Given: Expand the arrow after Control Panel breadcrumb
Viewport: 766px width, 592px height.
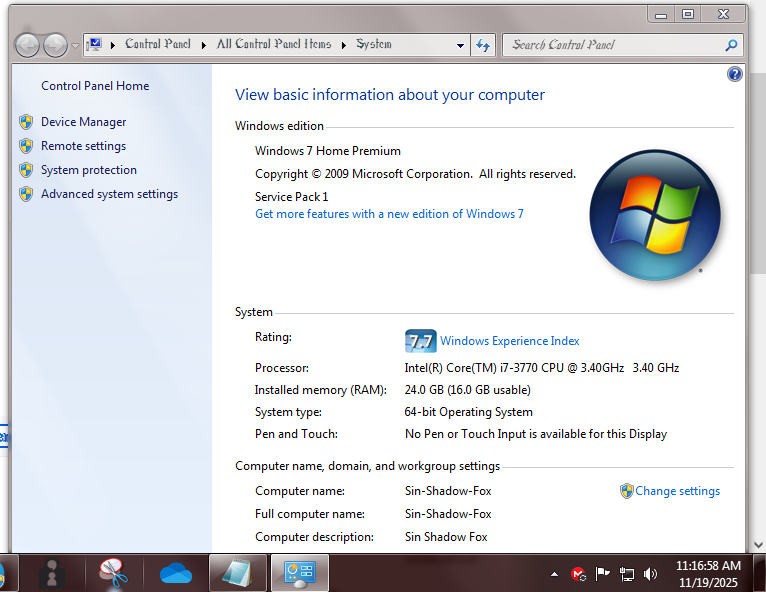Looking at the screenshot, I should 204,45.
